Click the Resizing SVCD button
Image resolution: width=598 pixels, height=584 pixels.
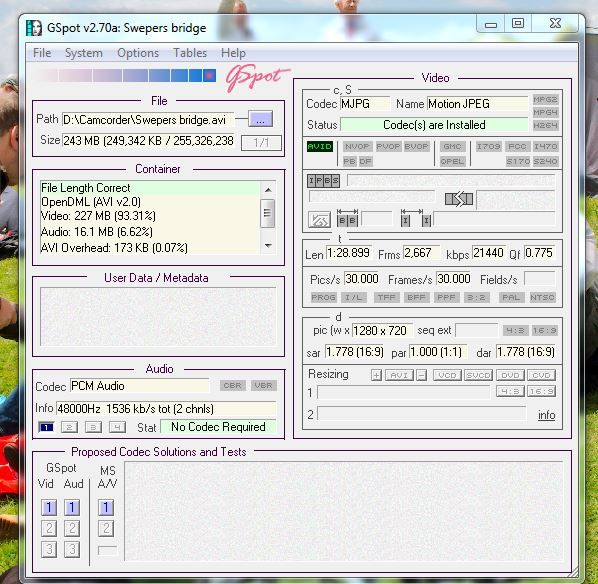coord(479,375)
